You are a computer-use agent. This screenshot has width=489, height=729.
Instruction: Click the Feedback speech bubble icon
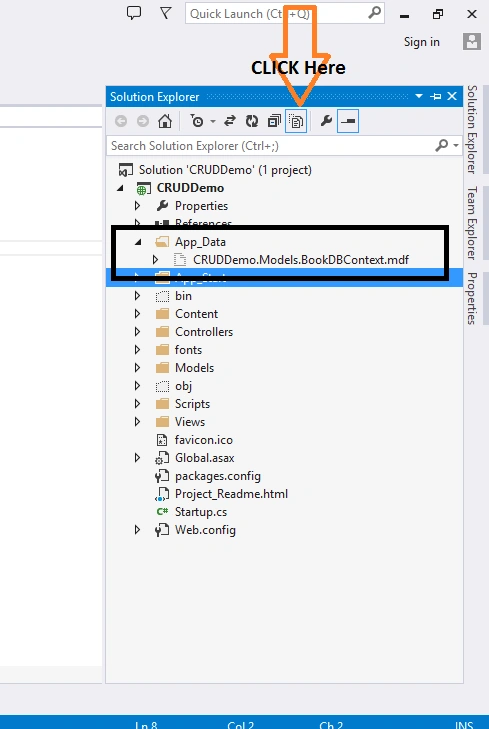(x=134, y=13)
